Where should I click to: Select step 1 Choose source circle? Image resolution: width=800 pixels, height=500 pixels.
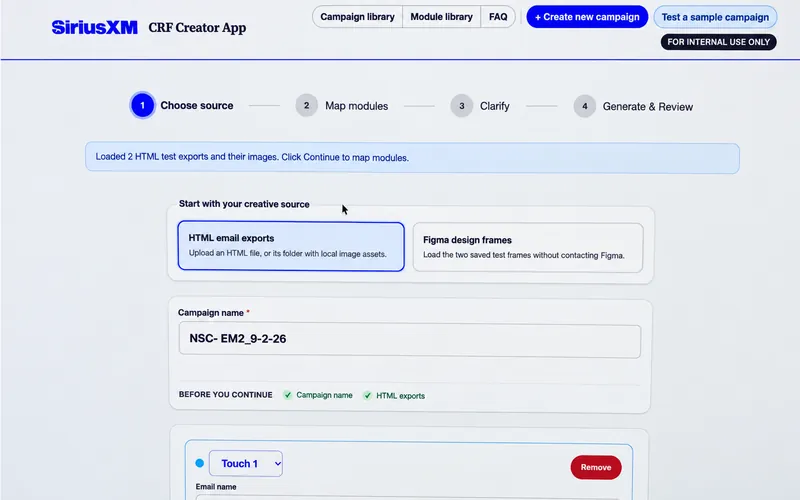coord(142,106)
